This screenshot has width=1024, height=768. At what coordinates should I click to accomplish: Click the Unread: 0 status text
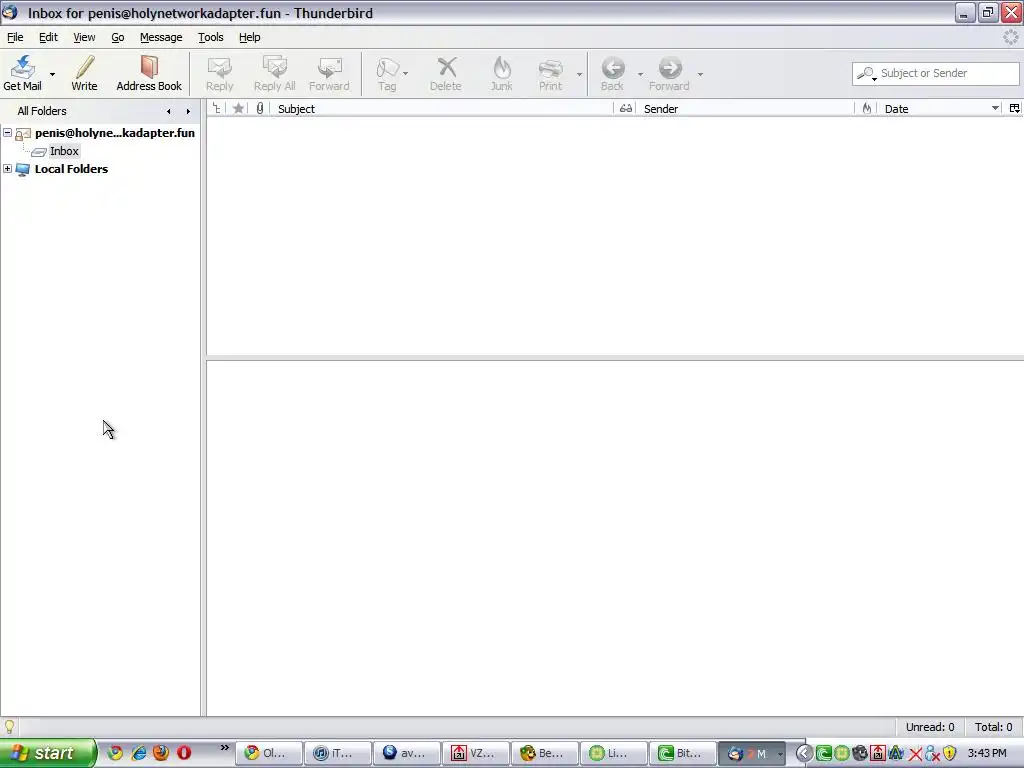(x=930, y=727)
